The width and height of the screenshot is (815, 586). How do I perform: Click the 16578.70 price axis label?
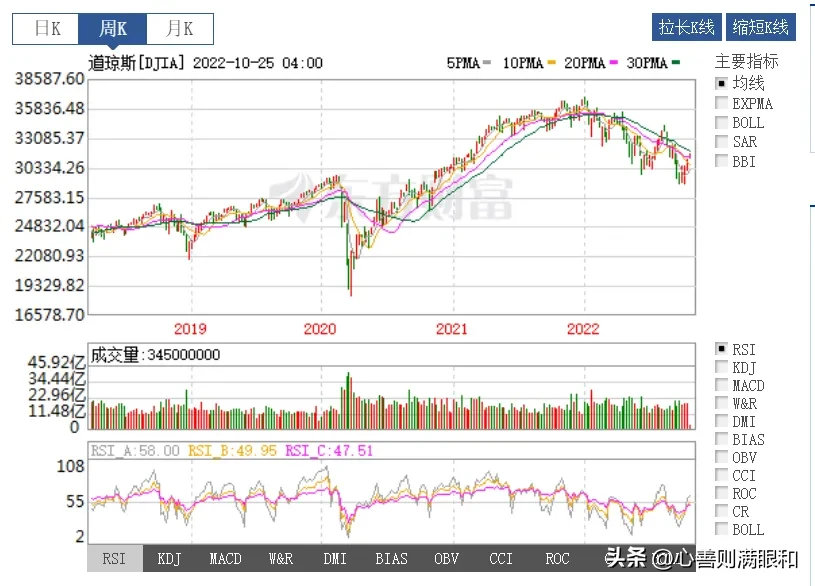49,315
